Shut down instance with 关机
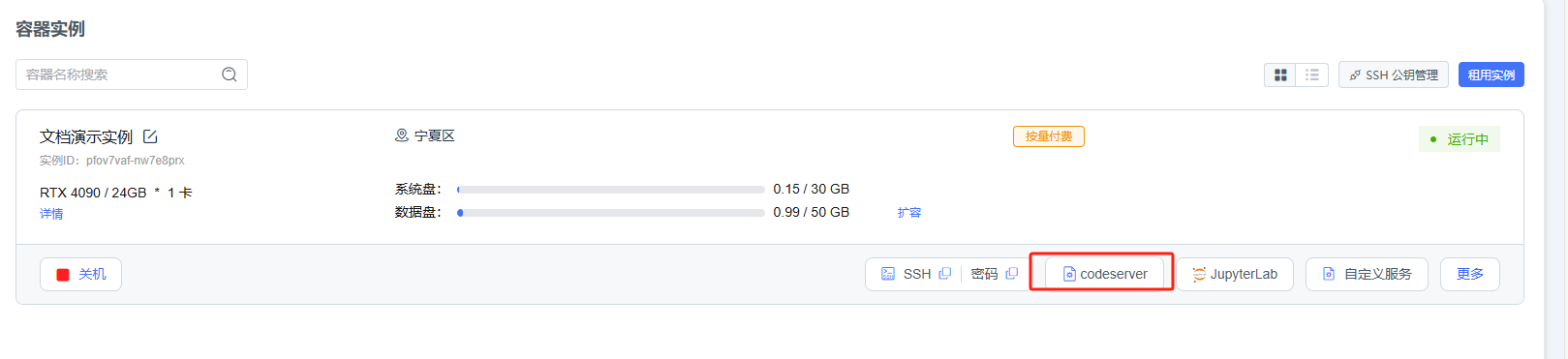This screenshot has width=1568, height=359. (80, 274)
